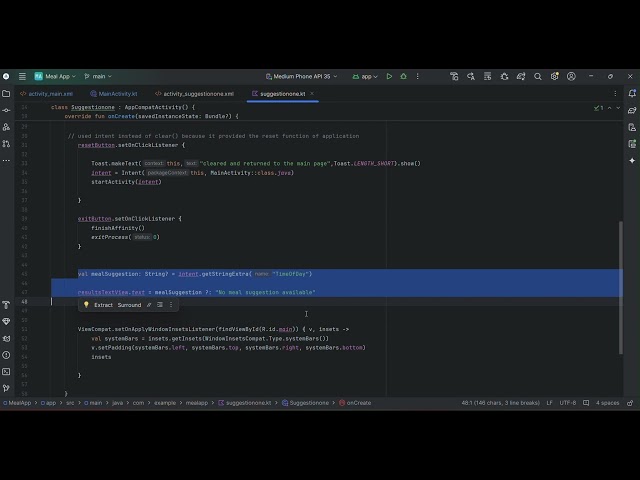Expand the Meal App project dropdown
The height and width of the screenshot is (480, 640).
click(55, 76)
